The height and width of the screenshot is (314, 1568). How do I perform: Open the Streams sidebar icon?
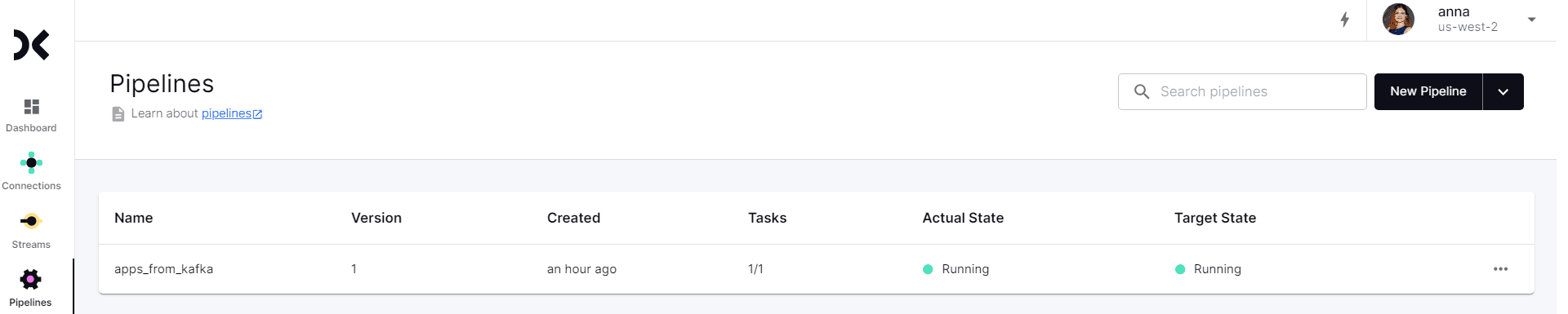[x=31, y=221]
